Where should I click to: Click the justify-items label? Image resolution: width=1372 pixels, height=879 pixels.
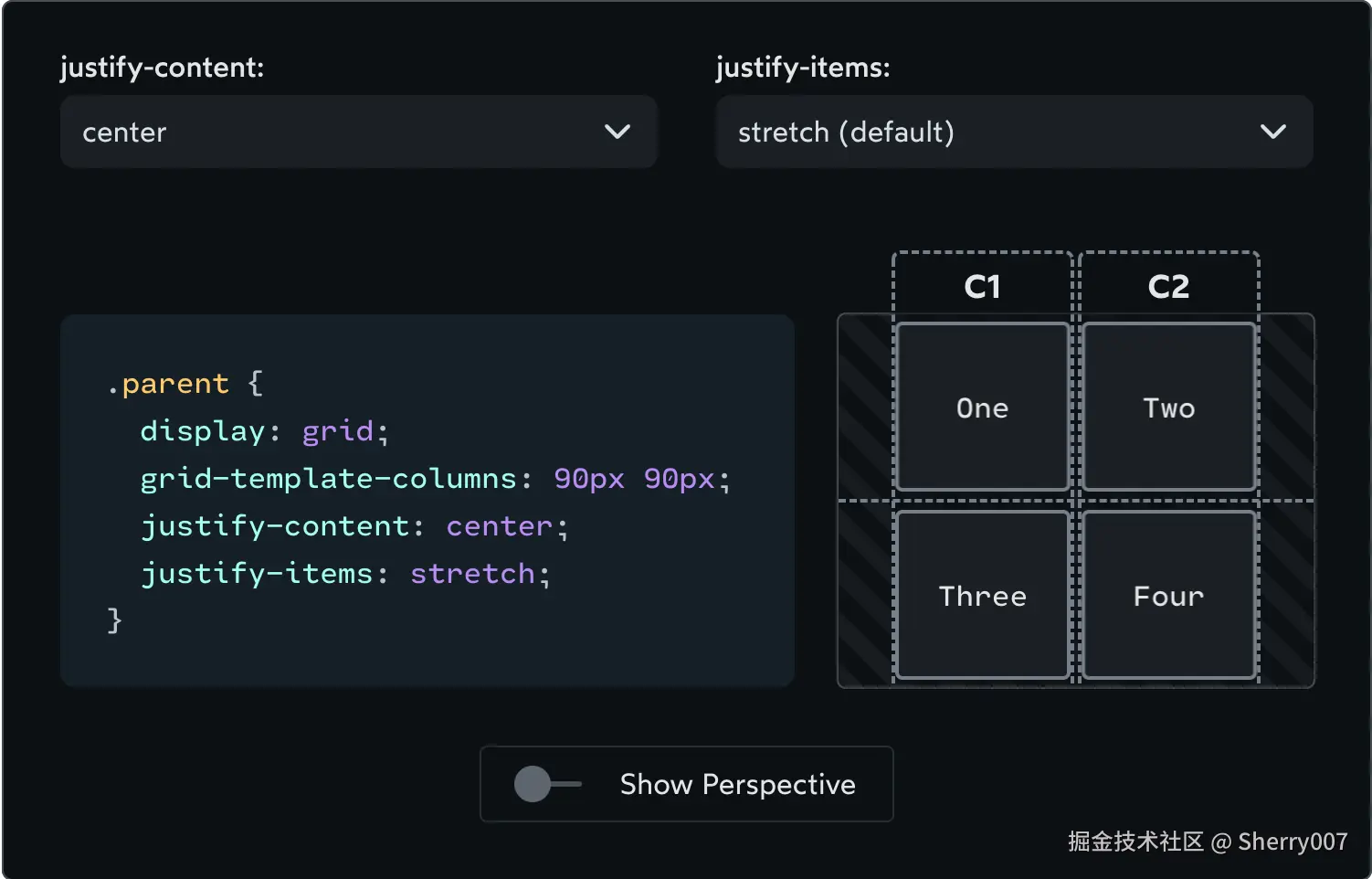[802, 67]
